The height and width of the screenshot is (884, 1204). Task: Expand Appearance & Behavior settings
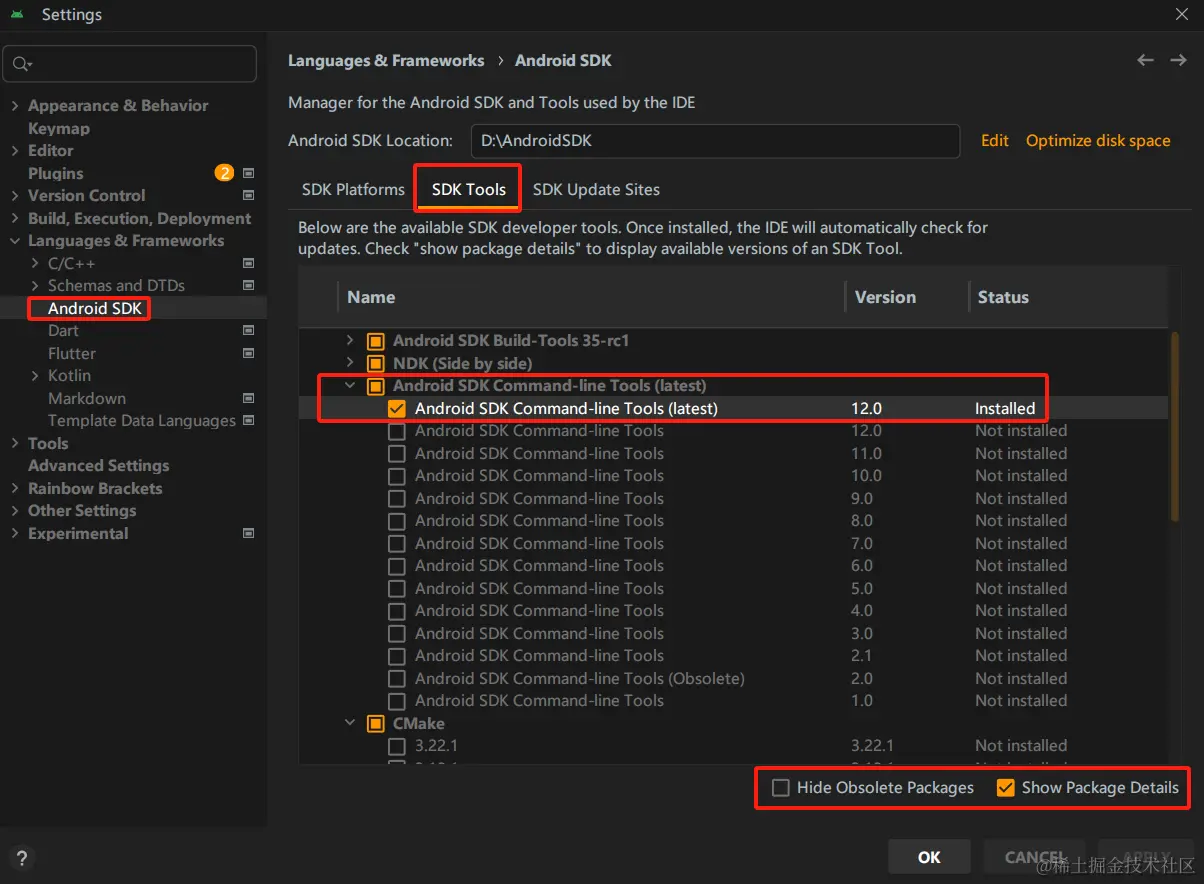pyautogui.click(x=15, y=106)
